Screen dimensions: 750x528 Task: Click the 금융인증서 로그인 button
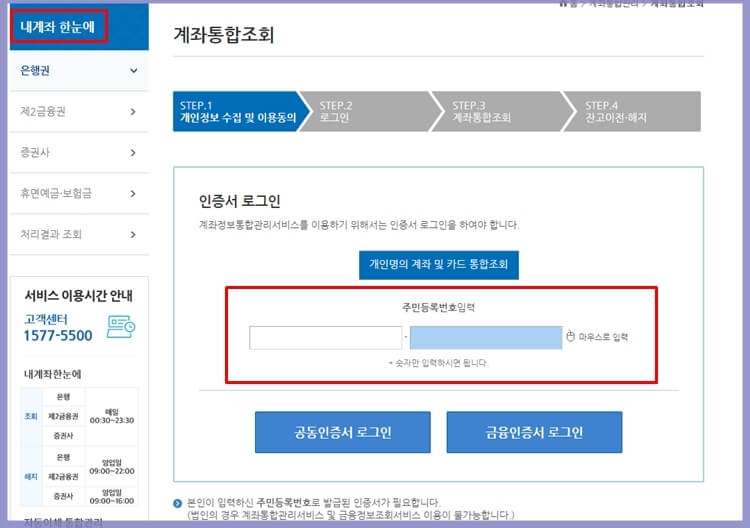(x=534, y=432)
